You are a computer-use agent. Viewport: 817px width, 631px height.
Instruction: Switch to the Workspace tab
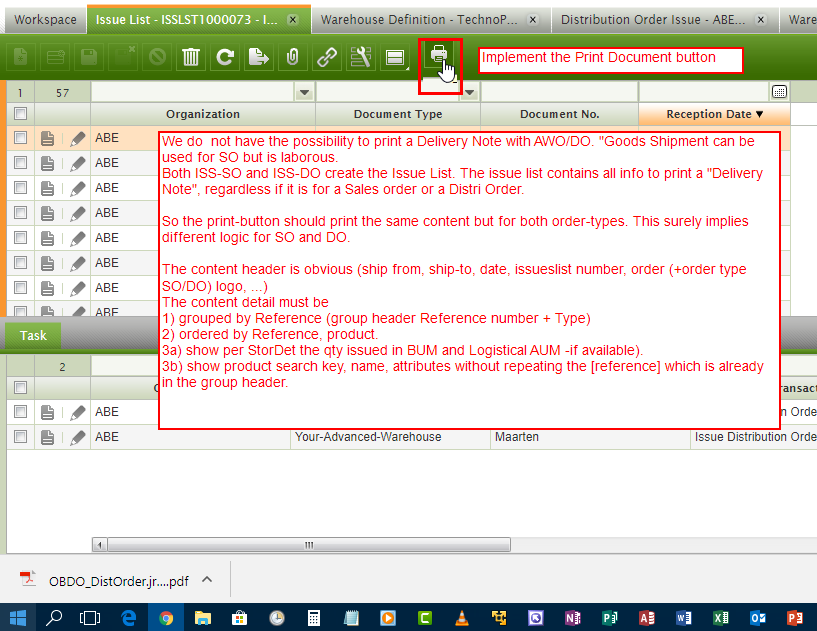click(x=45, y=20)
